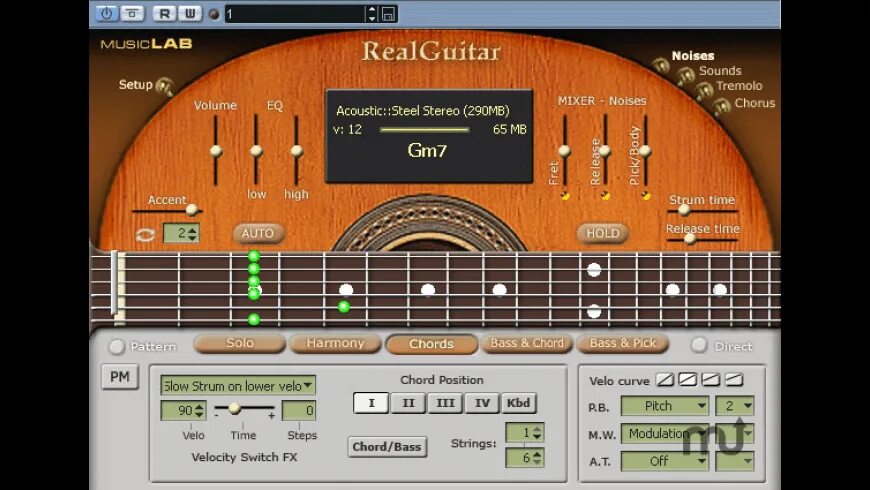
Task: Switch to the Solo mode tab
Action: click(x=240, y=343)
